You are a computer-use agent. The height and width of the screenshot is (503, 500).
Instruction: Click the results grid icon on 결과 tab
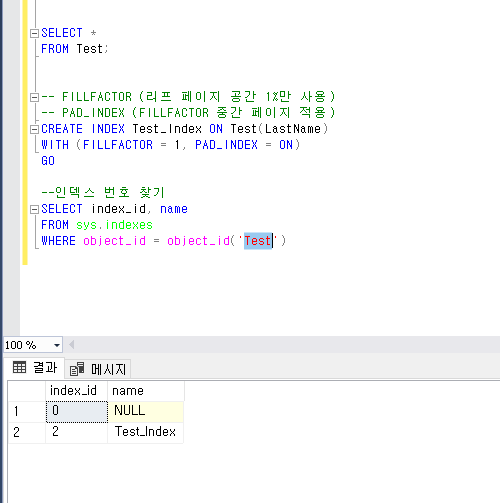19,368
